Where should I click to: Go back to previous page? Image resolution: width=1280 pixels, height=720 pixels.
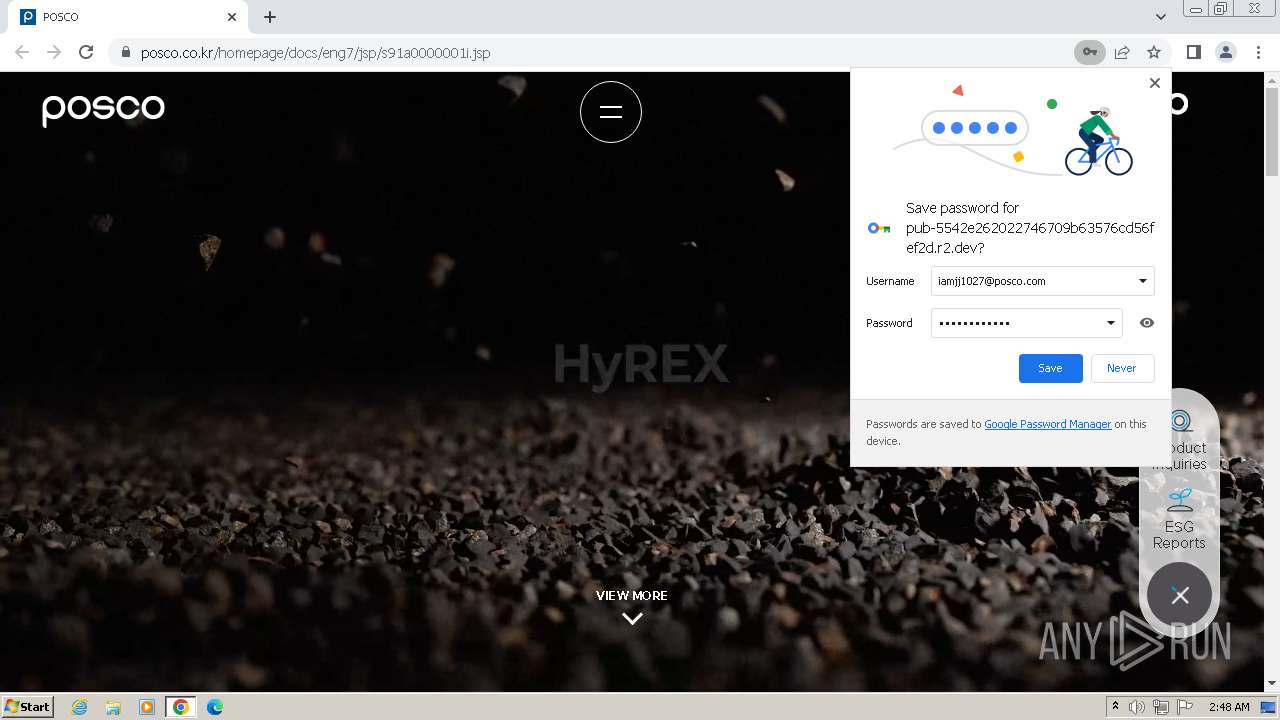pyautogui.click(x=22, y=52)
